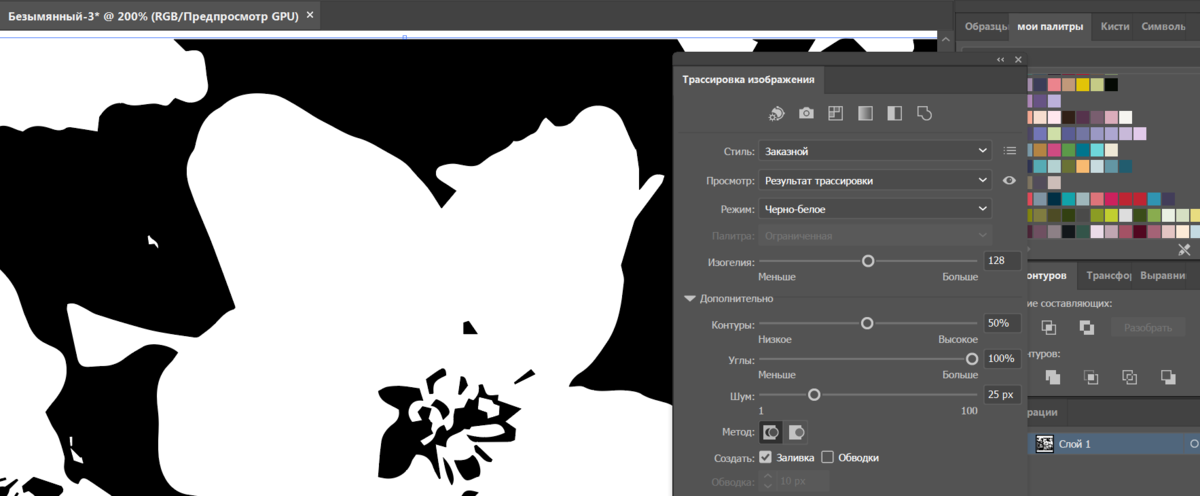Open the preset management list icon
The image size is (1200, 496).
[1009, 151]
